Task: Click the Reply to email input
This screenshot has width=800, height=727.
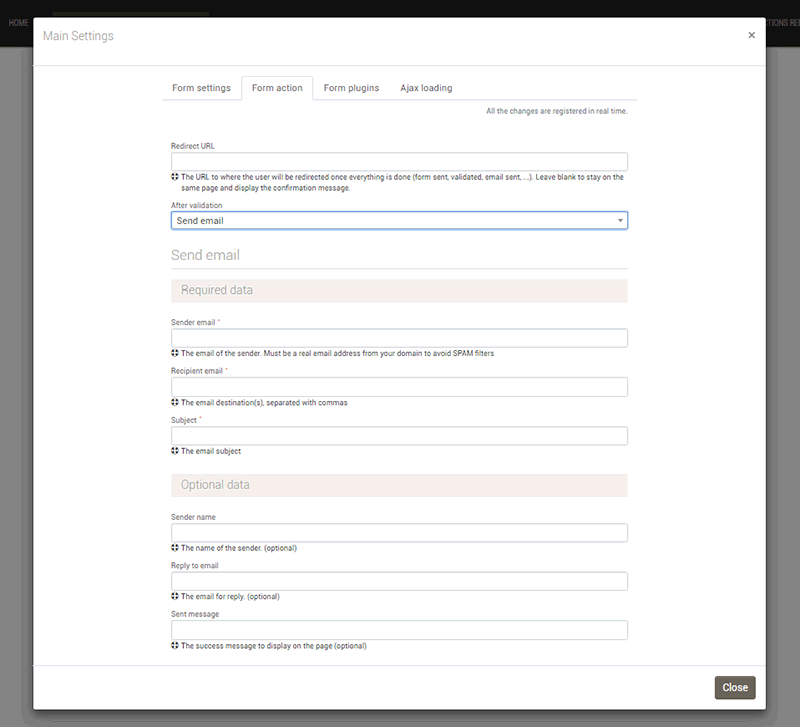Action: (x=399, y=582)
